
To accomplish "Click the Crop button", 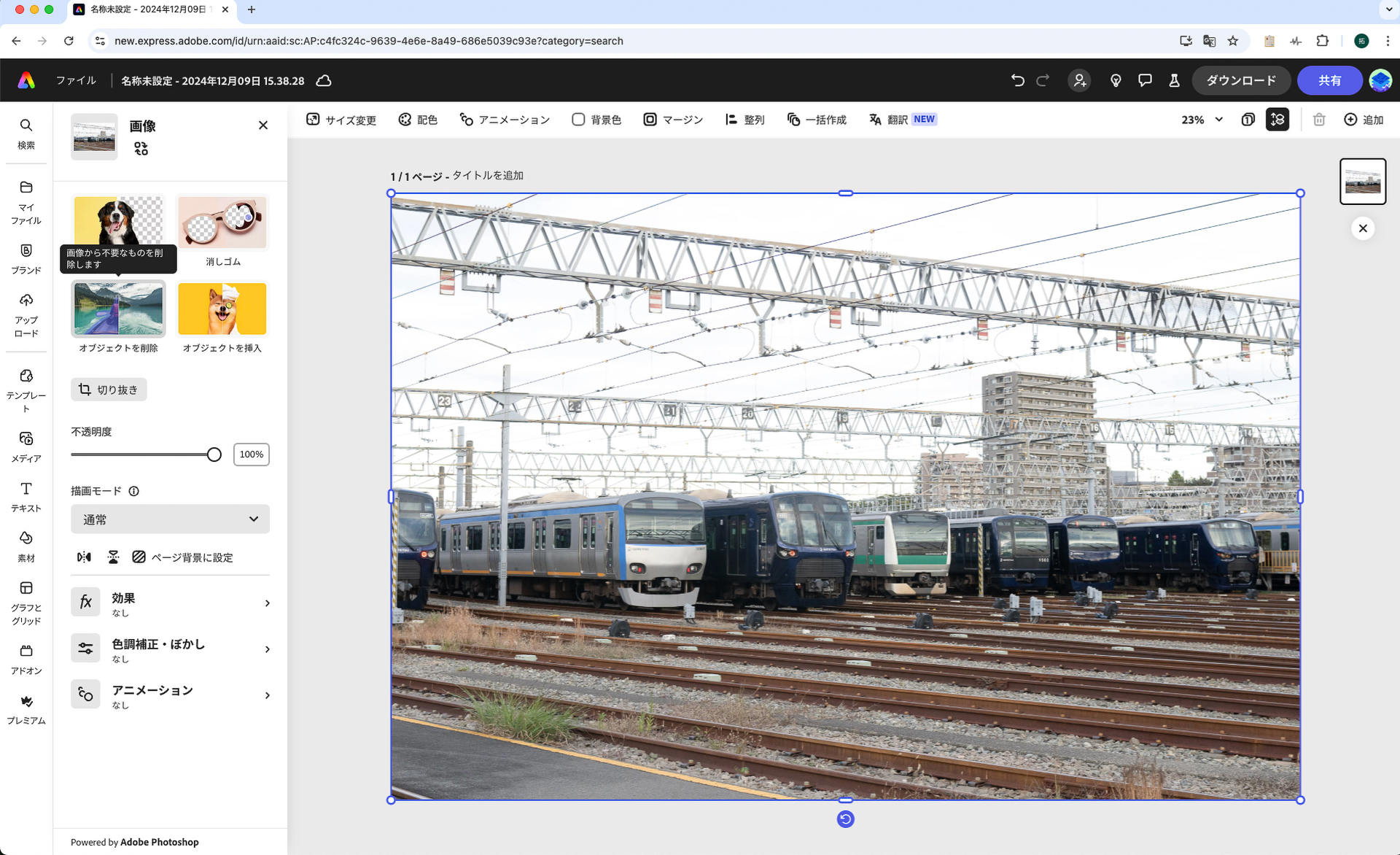I will pyautogui.click(x=109, y=390).
